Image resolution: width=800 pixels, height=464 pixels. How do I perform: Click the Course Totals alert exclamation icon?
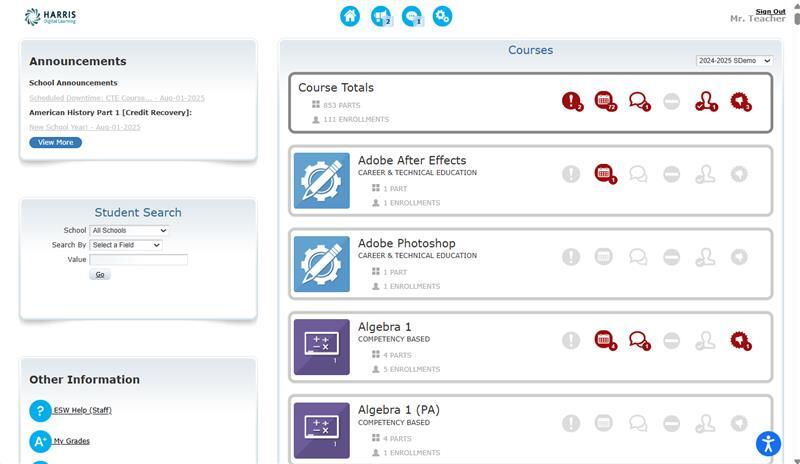571,101
